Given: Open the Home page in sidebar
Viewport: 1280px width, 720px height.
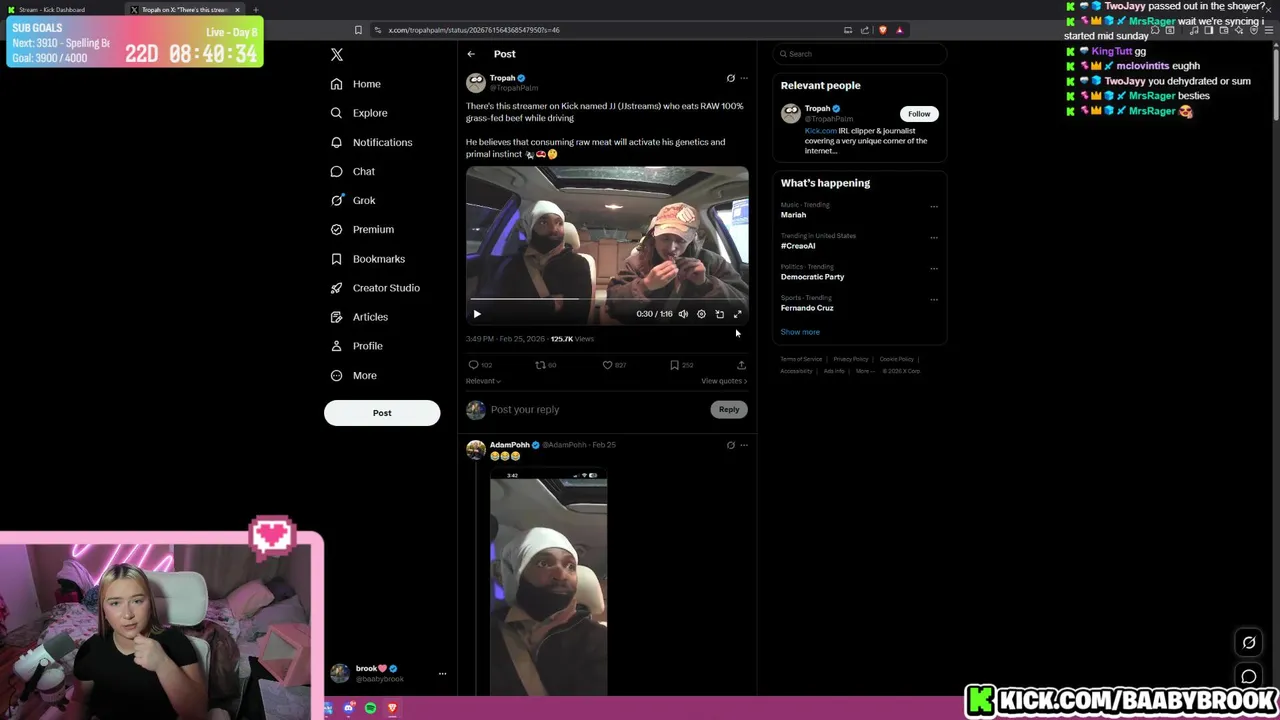Looking at the screenshot, I should tap(356, 84).
